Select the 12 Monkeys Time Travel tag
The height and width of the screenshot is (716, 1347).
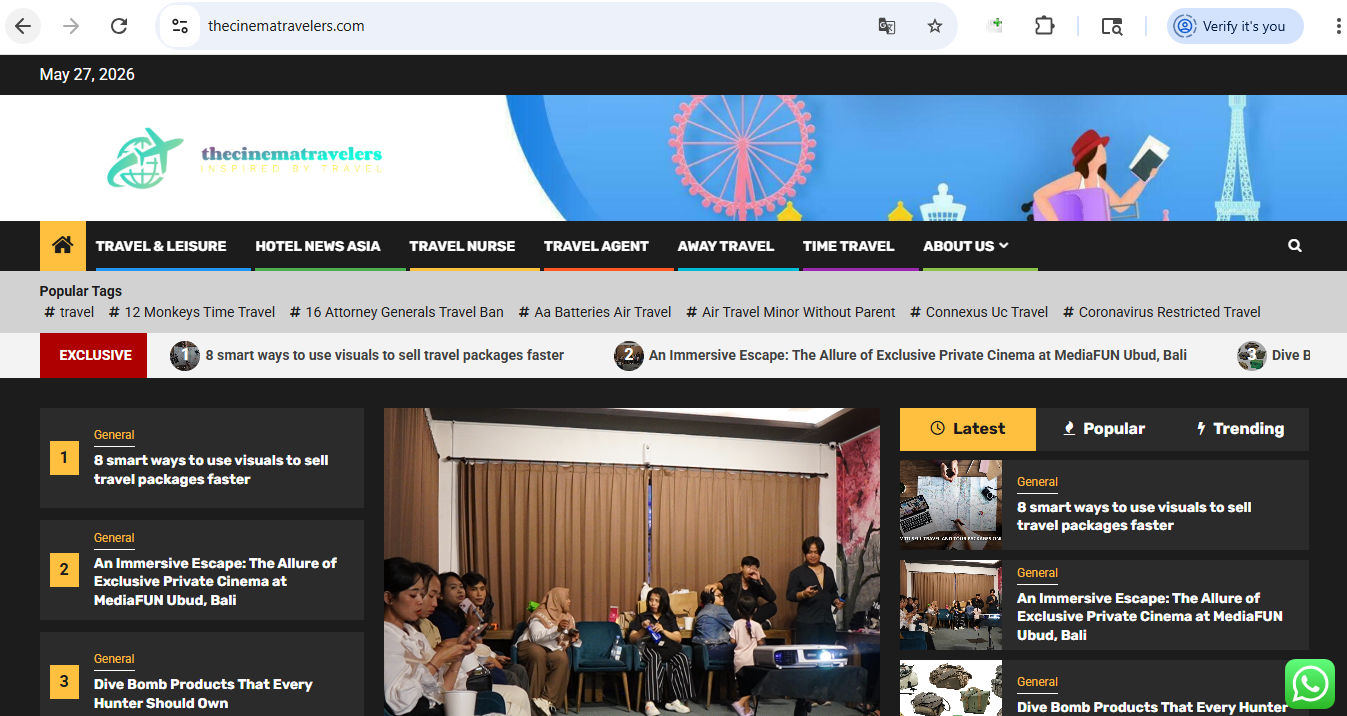(192, 312)
